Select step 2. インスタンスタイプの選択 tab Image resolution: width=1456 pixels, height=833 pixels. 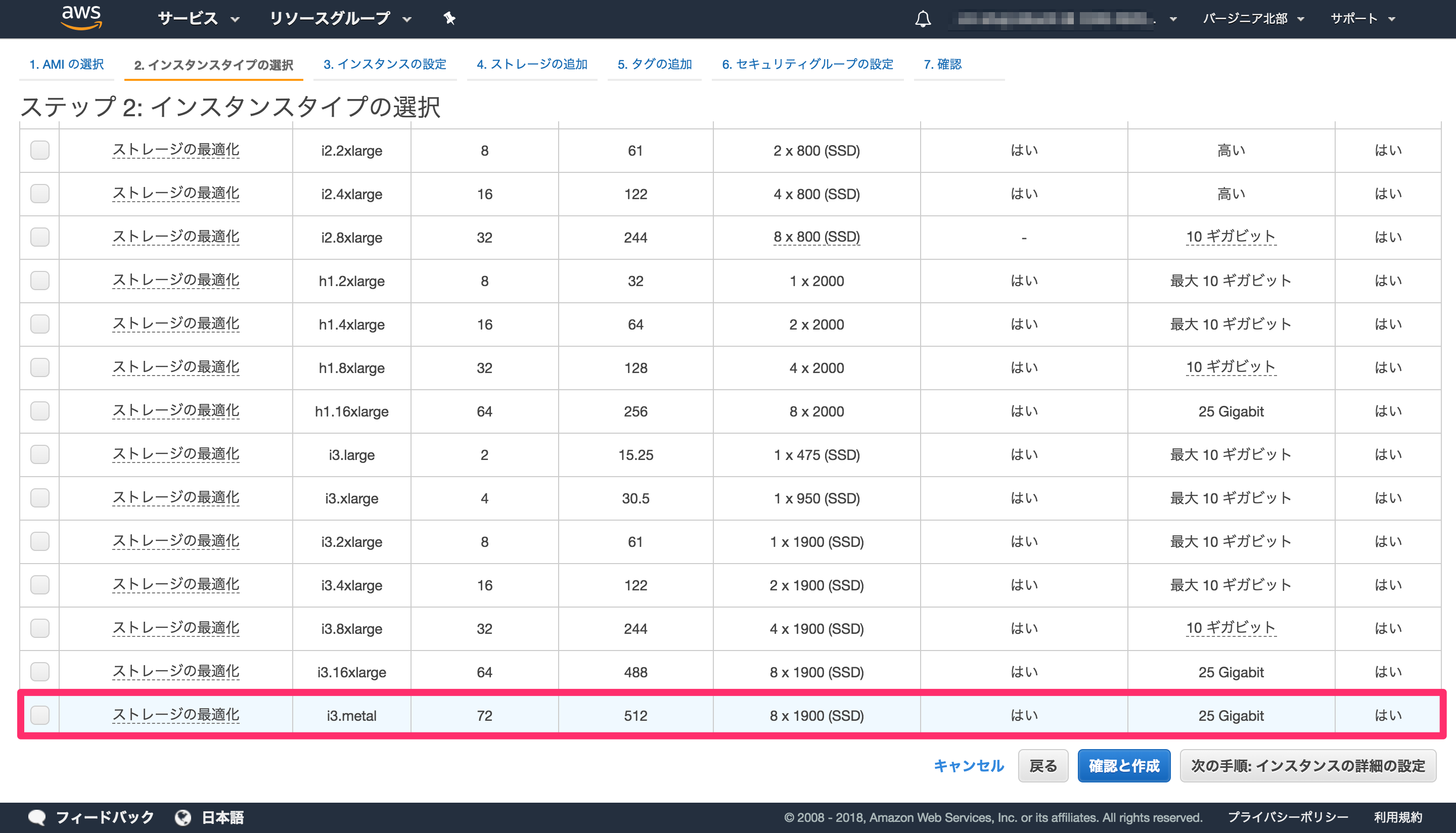pos(213,65)
